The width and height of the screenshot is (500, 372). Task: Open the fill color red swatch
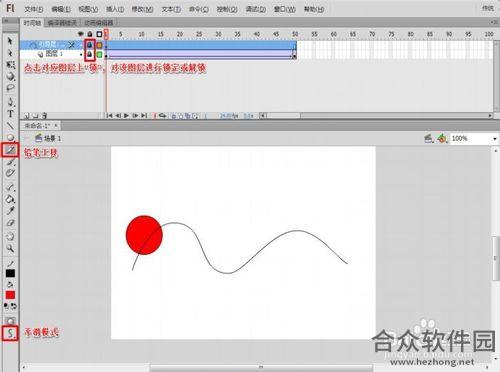[x=10, y=295]
